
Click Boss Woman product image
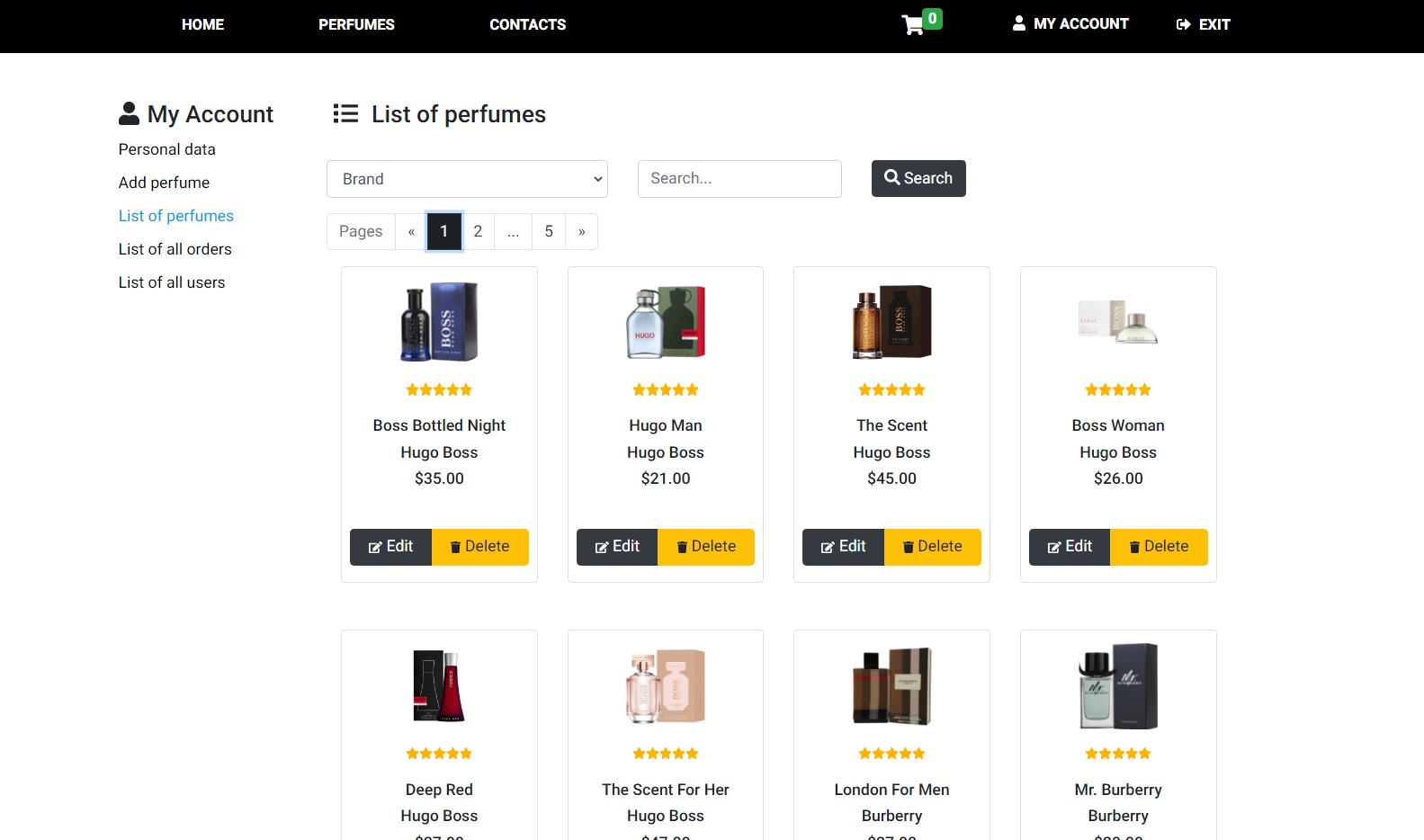[x=1118, y=322]
